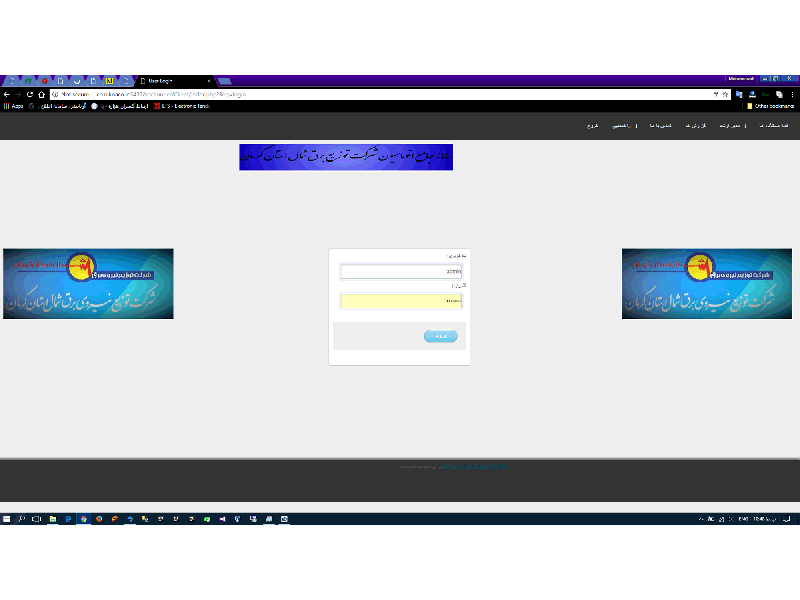Select the User Login browser tab
800x600 pixels.
pos(175,80)
